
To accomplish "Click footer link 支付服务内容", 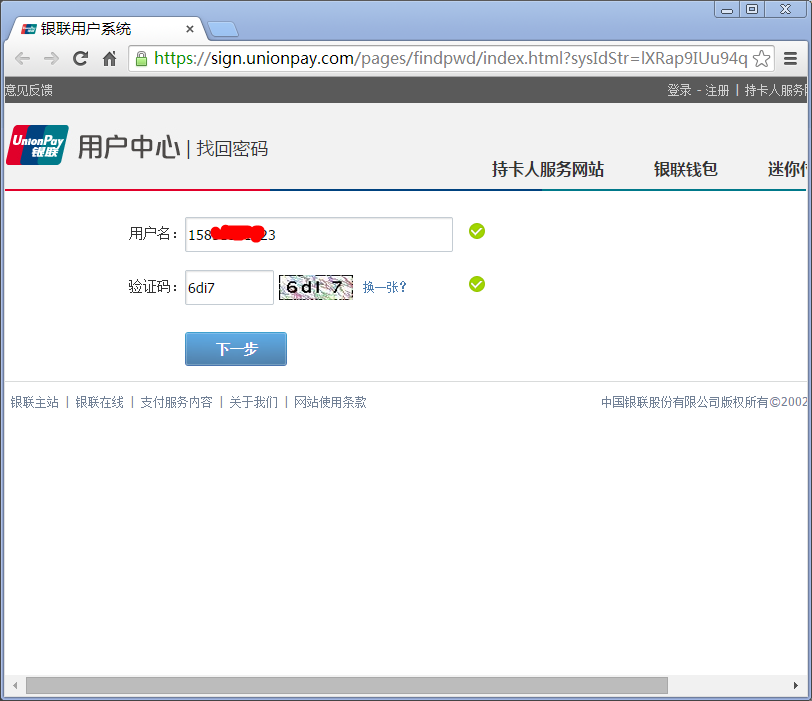I will (x=176, y=402).
